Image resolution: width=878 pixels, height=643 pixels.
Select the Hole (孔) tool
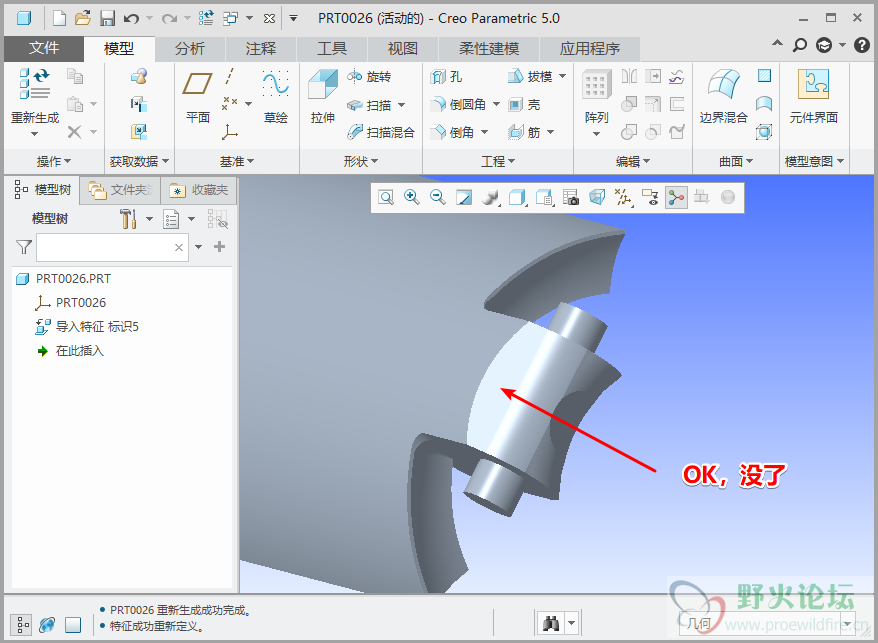pos(446,77)
